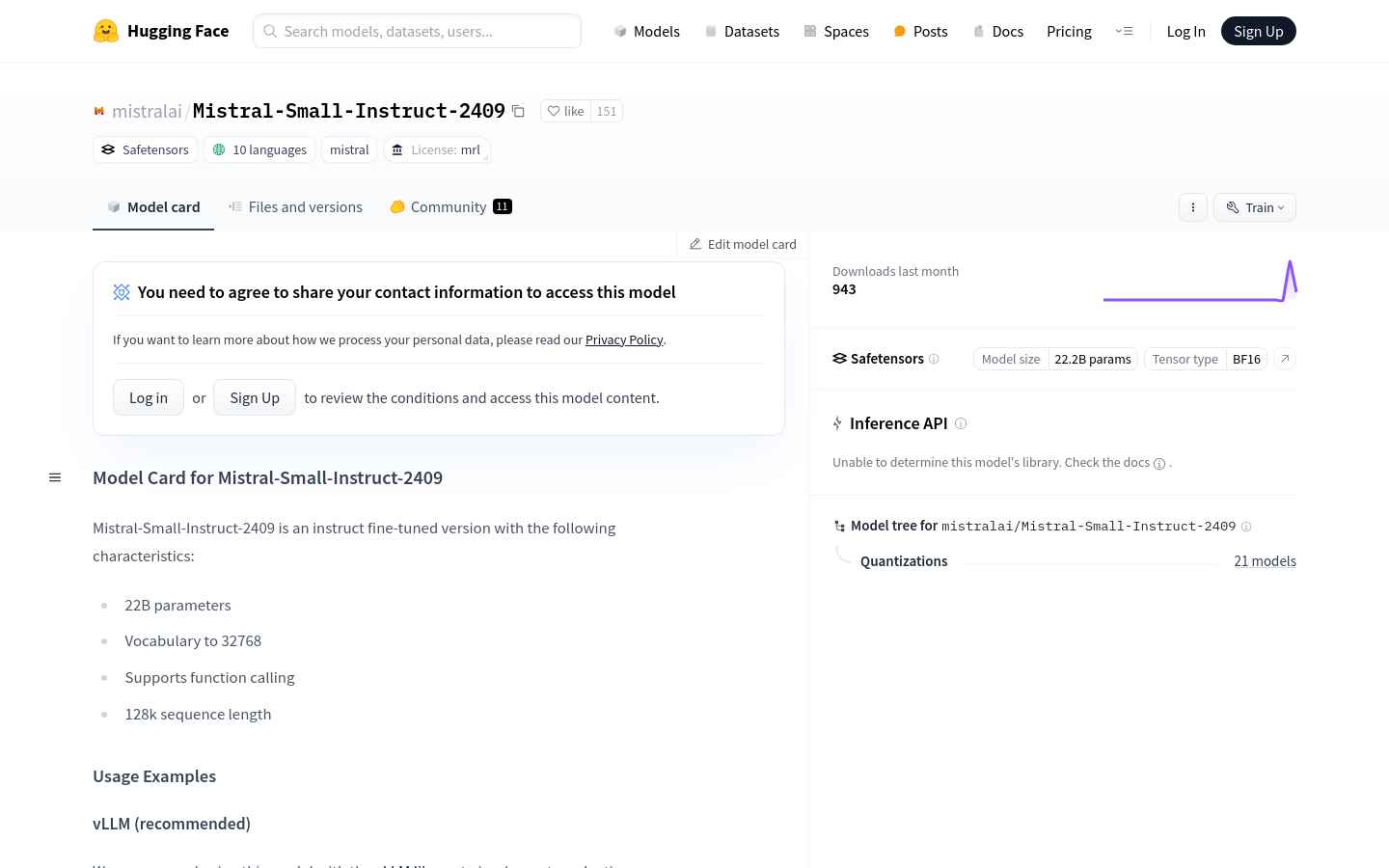Click the License: mrl tag
1389x868 pixels.
click(x=437, y=149)
